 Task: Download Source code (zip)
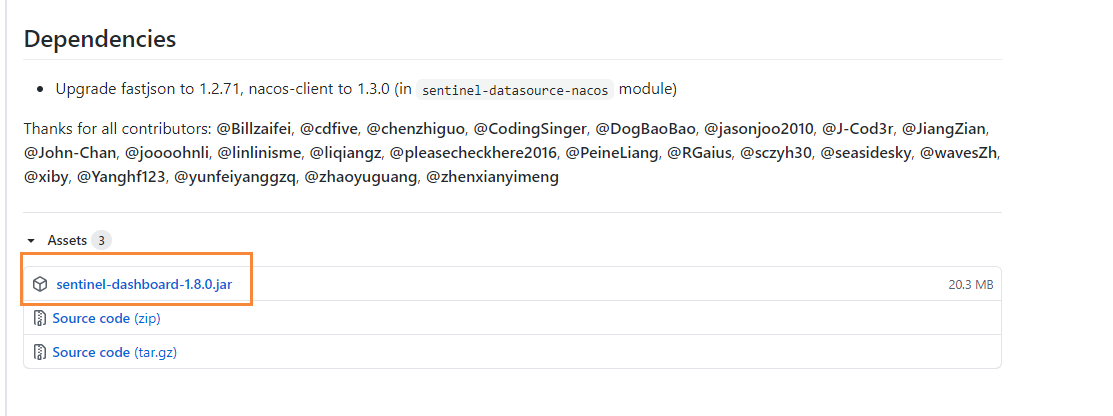106,318
